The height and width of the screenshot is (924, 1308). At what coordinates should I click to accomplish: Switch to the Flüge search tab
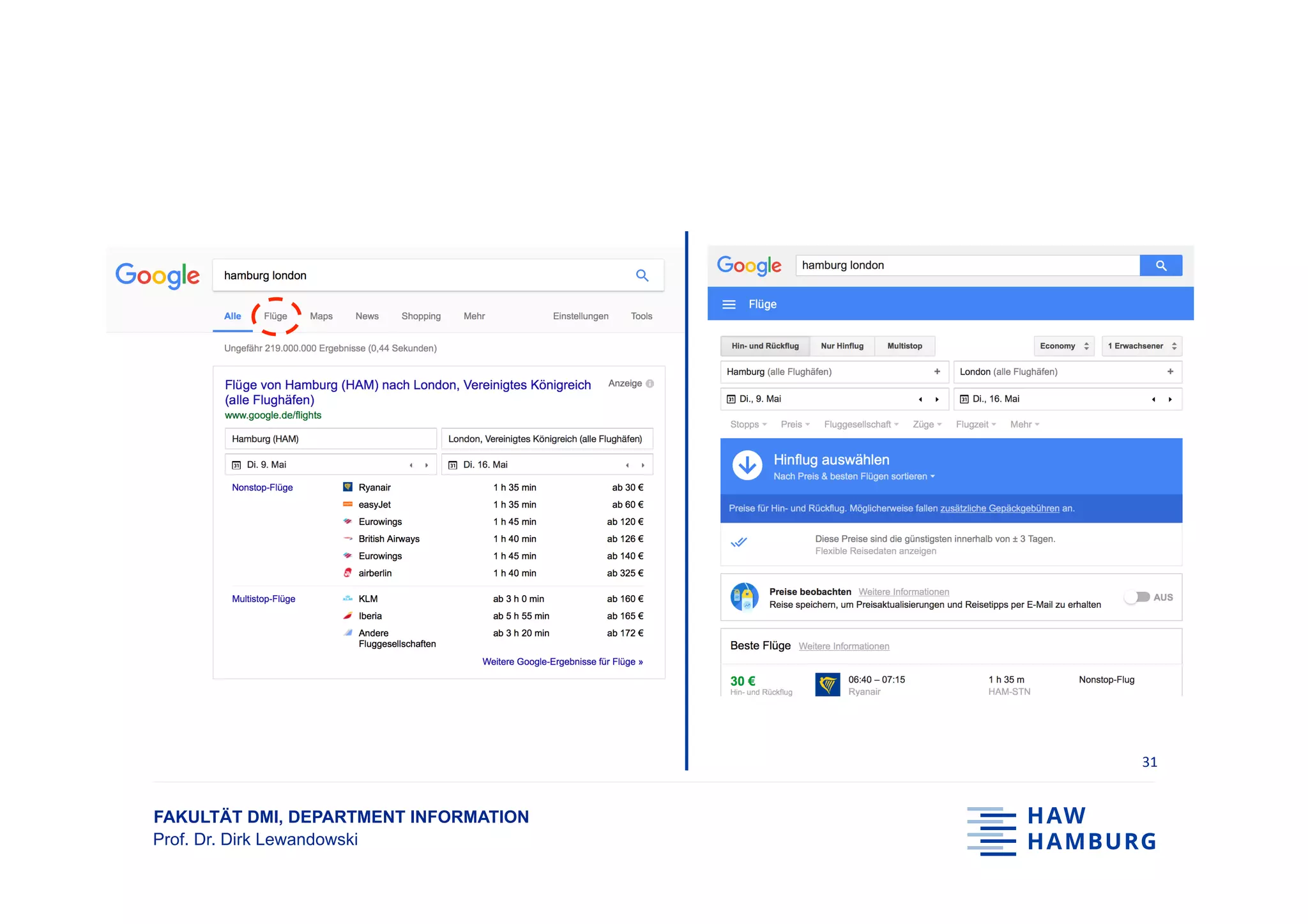[x=275, y=316]
